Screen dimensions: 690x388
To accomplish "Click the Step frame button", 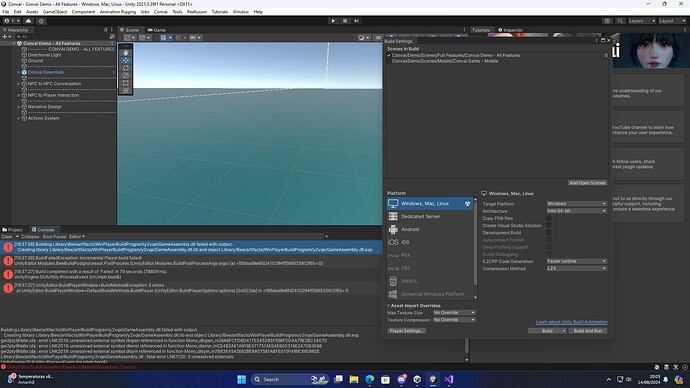I will [x=356, y=21].
